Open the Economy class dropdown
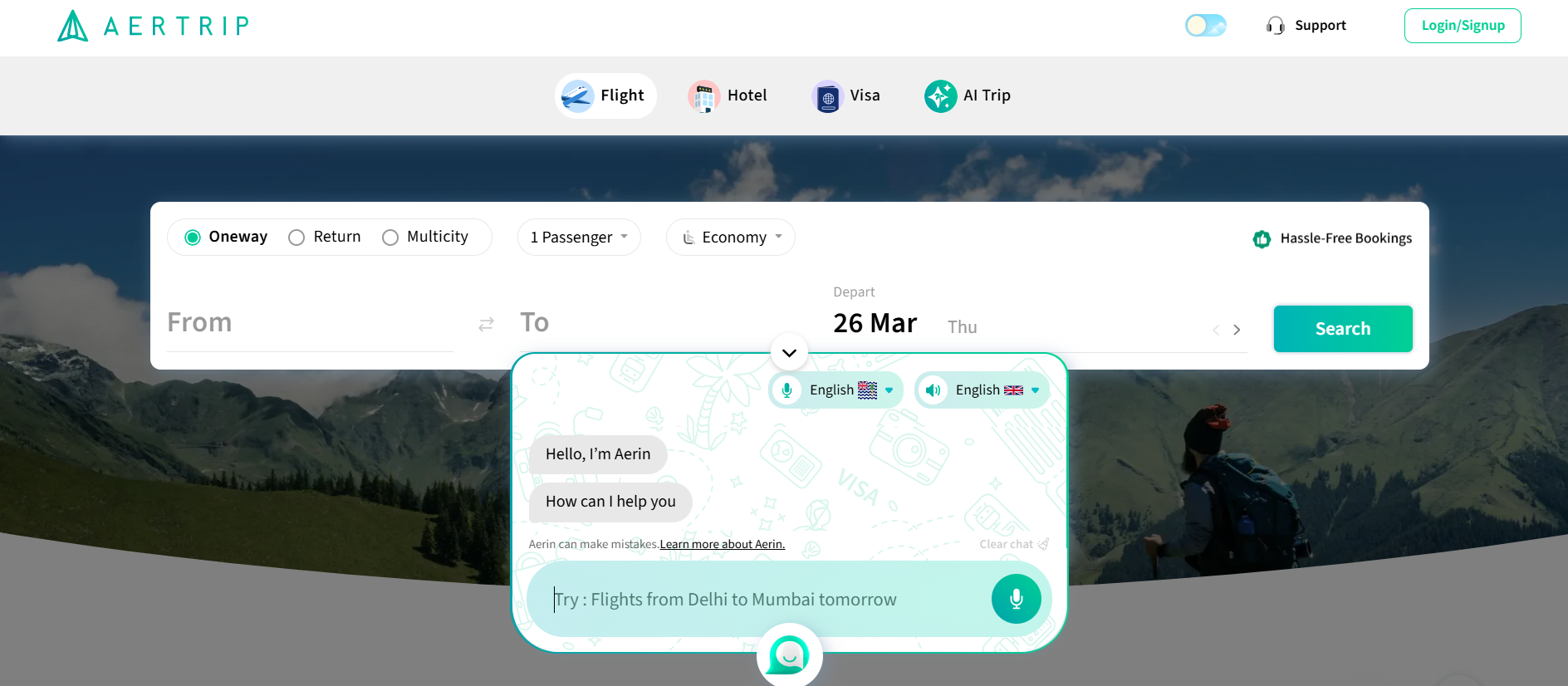The image size is (1568, 686). (x=731, y=238)
